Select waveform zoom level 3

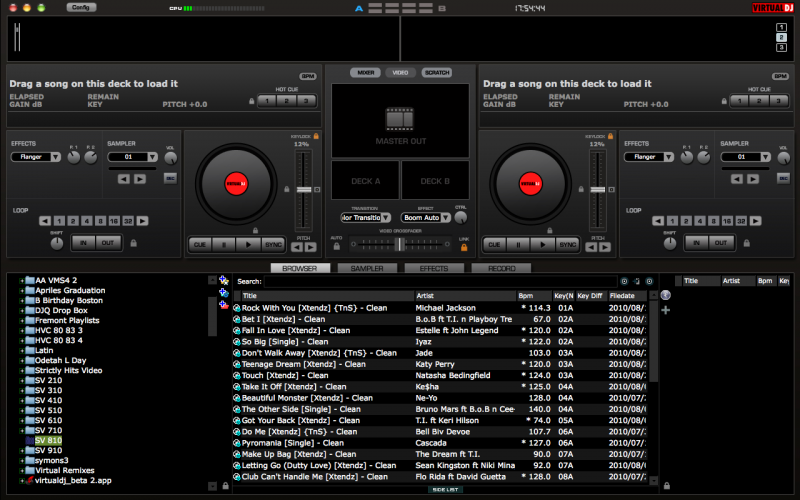pos(781,47)
